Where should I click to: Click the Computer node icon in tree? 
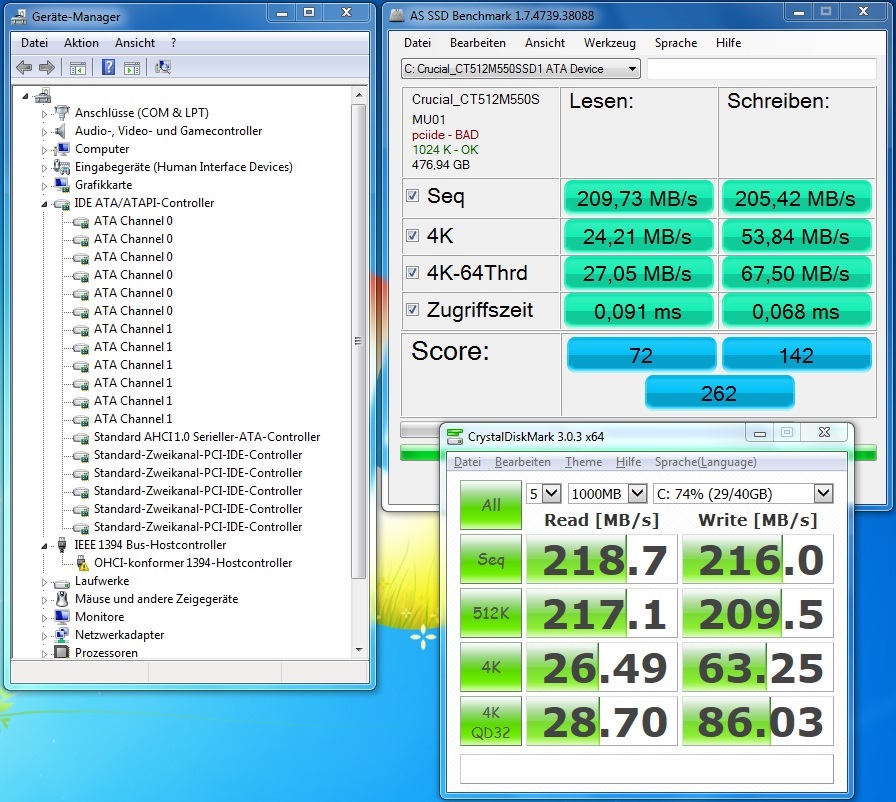(x=62, y=149)
